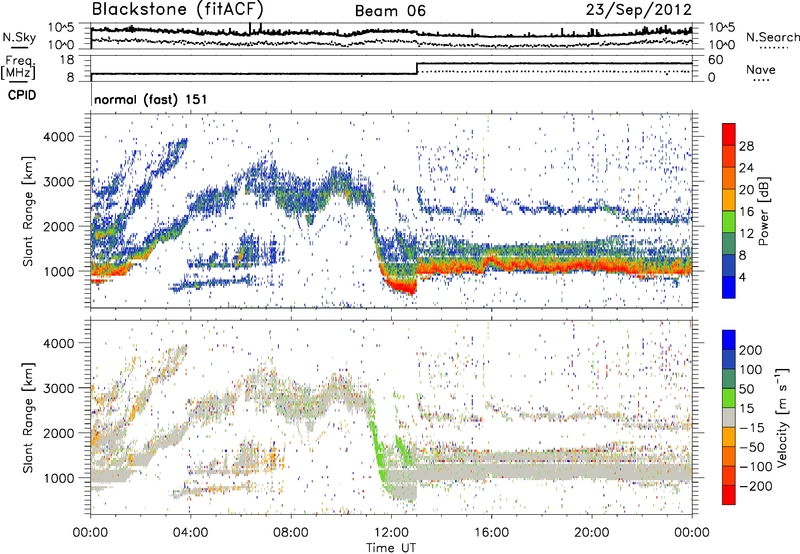
Task: Click the '12:00' time axis label
Action: tap(391, 533)
